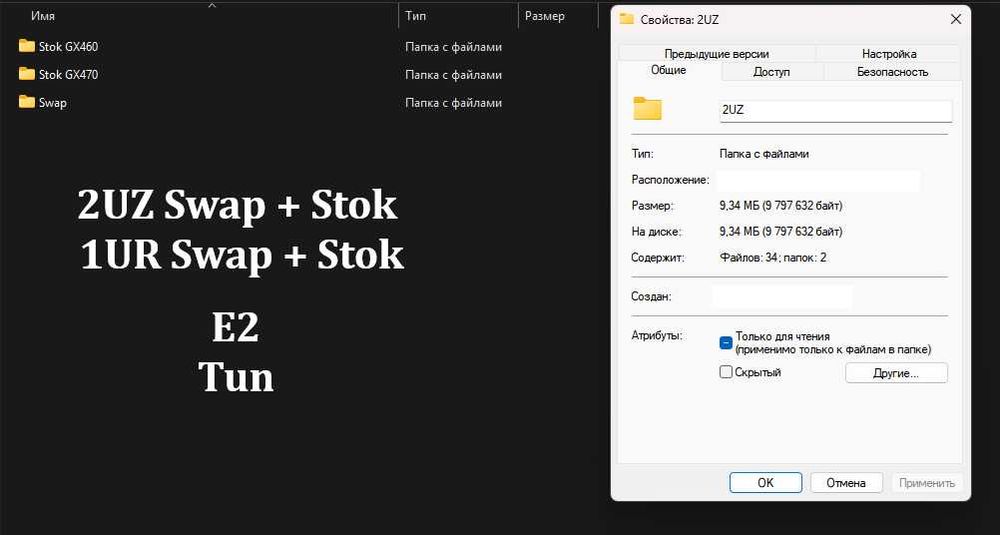Image resolution: width=1000 pixels, height=535 pixels.
Task: Click the Создан label
Action: pyautogui.click(x=651, y=297)
